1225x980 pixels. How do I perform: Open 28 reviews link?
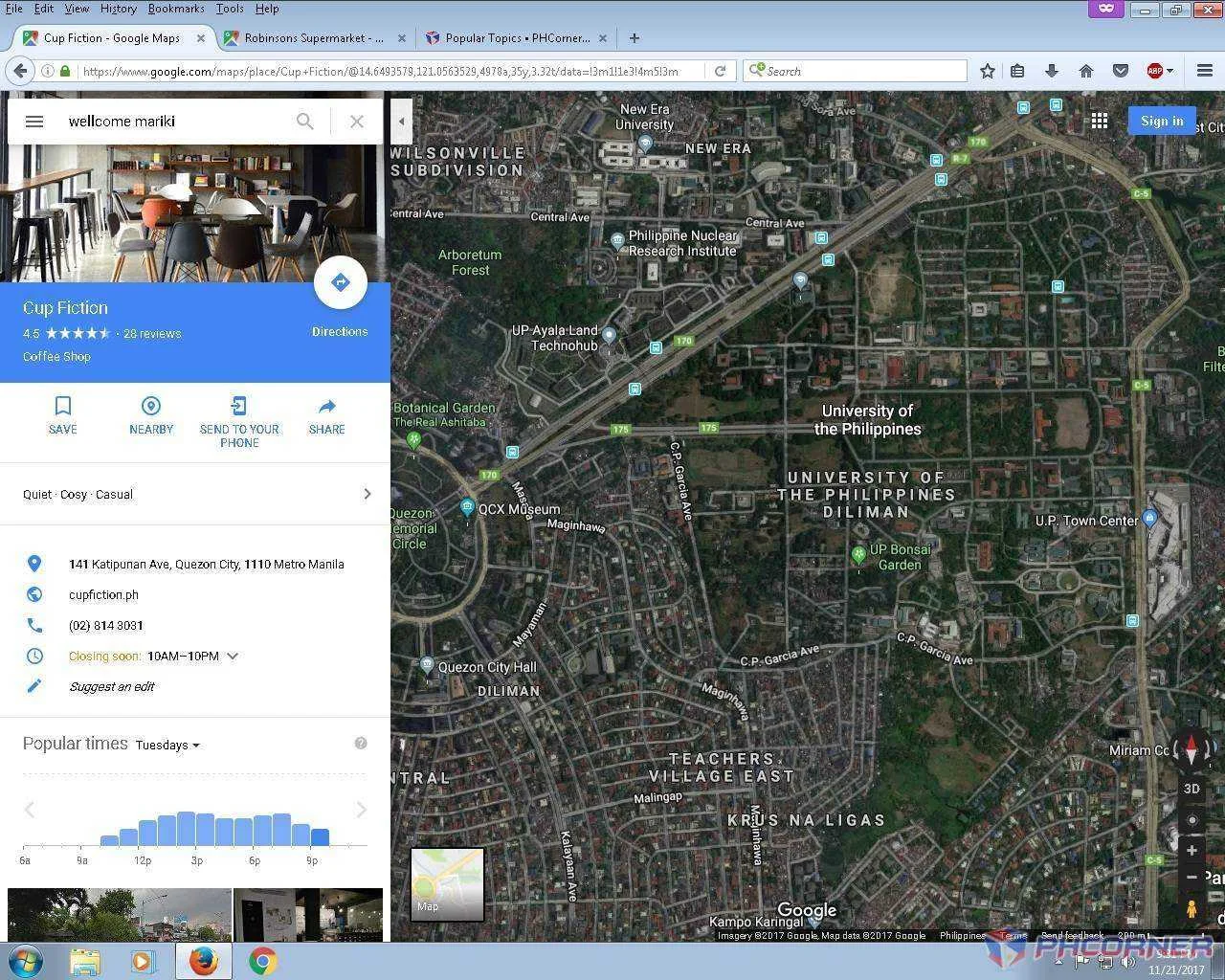point(152,334)
